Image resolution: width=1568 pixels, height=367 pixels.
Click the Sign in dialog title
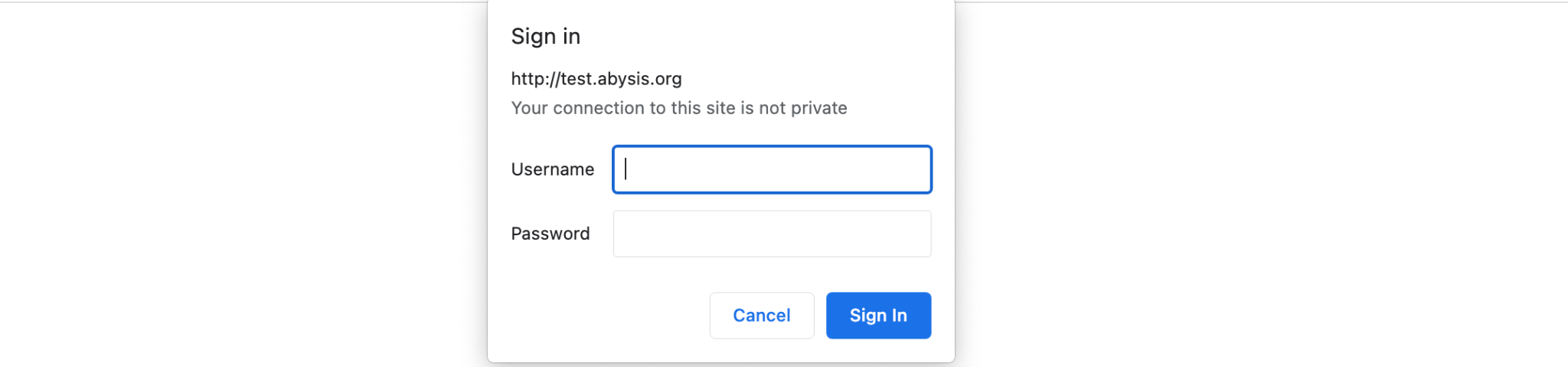click(x=546, y=36)
